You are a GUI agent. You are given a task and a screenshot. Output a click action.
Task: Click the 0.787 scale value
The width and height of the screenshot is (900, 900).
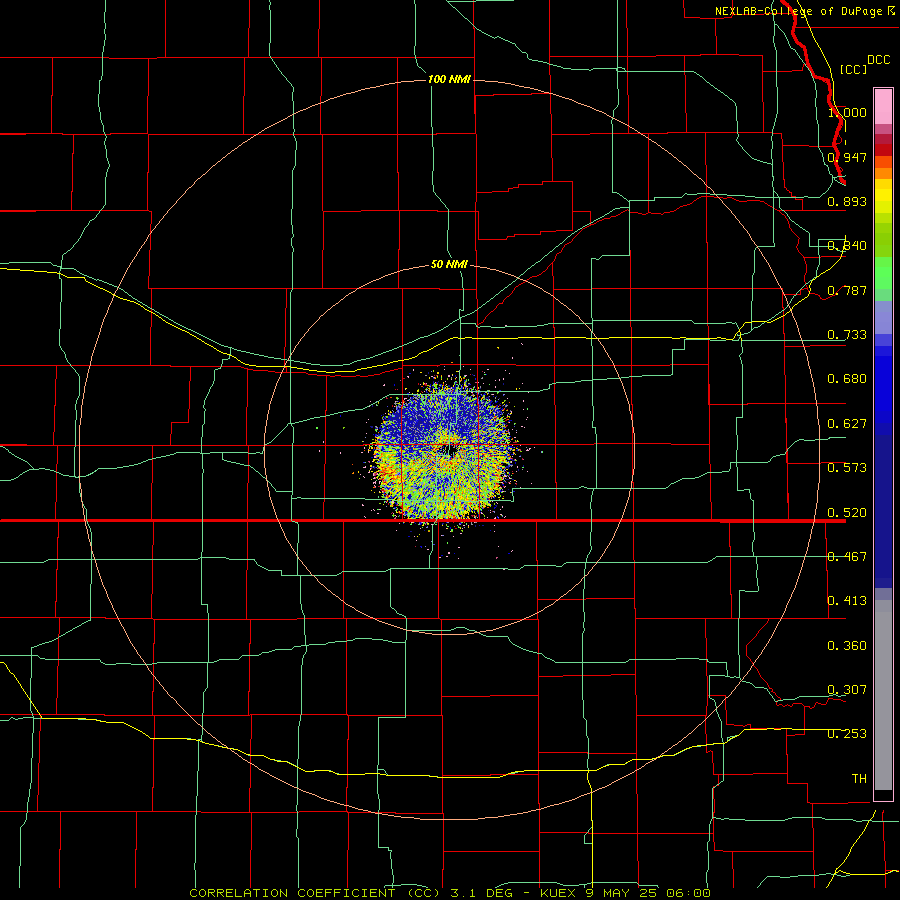[x=847, y=290]
